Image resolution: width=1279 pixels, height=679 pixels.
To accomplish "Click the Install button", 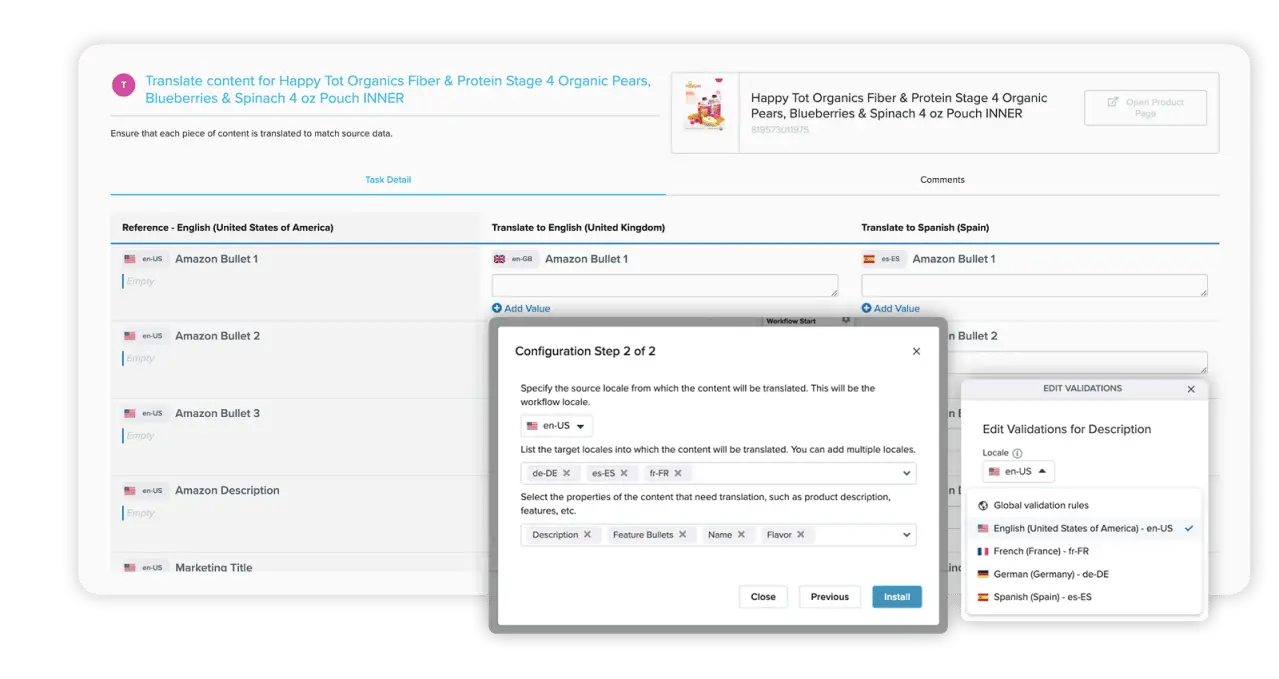I will 897,597.
